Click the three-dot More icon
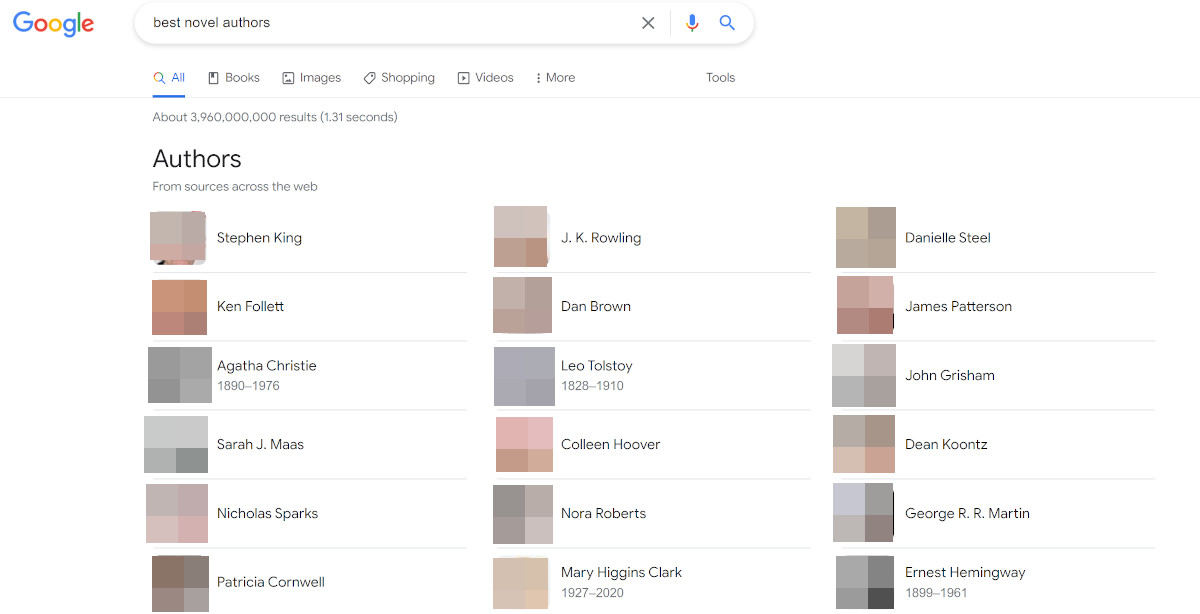Screen dimensions: 1200x614 coord(540,77)
